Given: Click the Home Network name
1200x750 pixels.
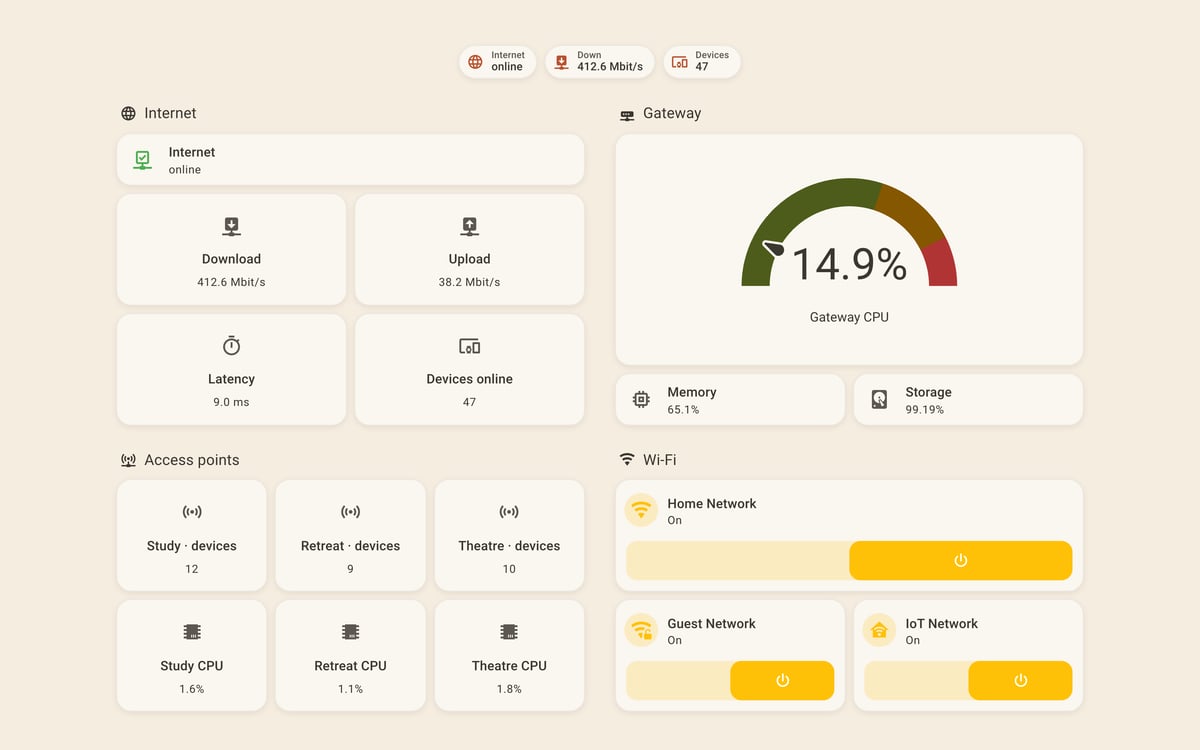Looking at the screenshot, I should (712, 503).
